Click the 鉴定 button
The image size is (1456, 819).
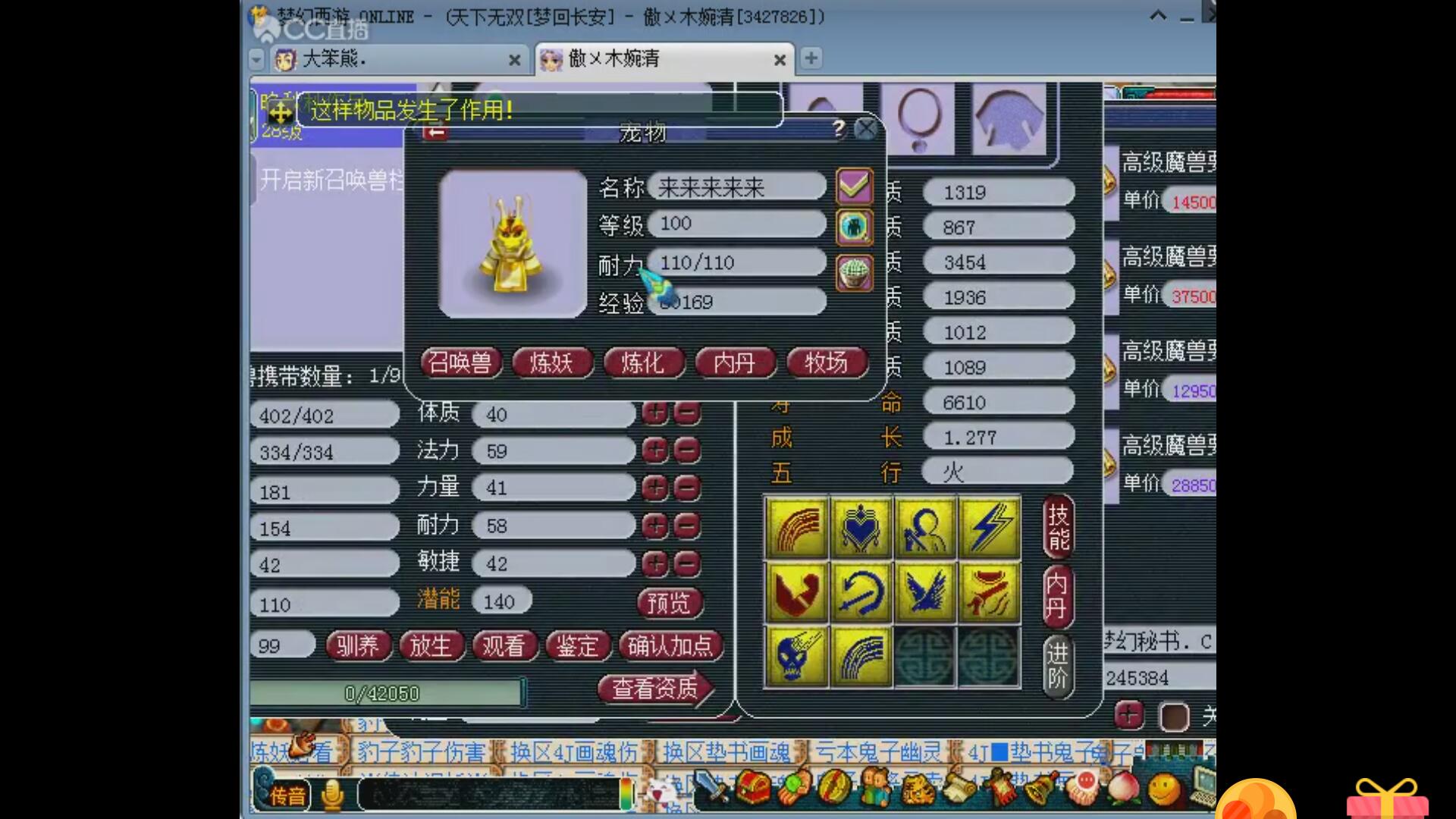[x=577, y=646]
